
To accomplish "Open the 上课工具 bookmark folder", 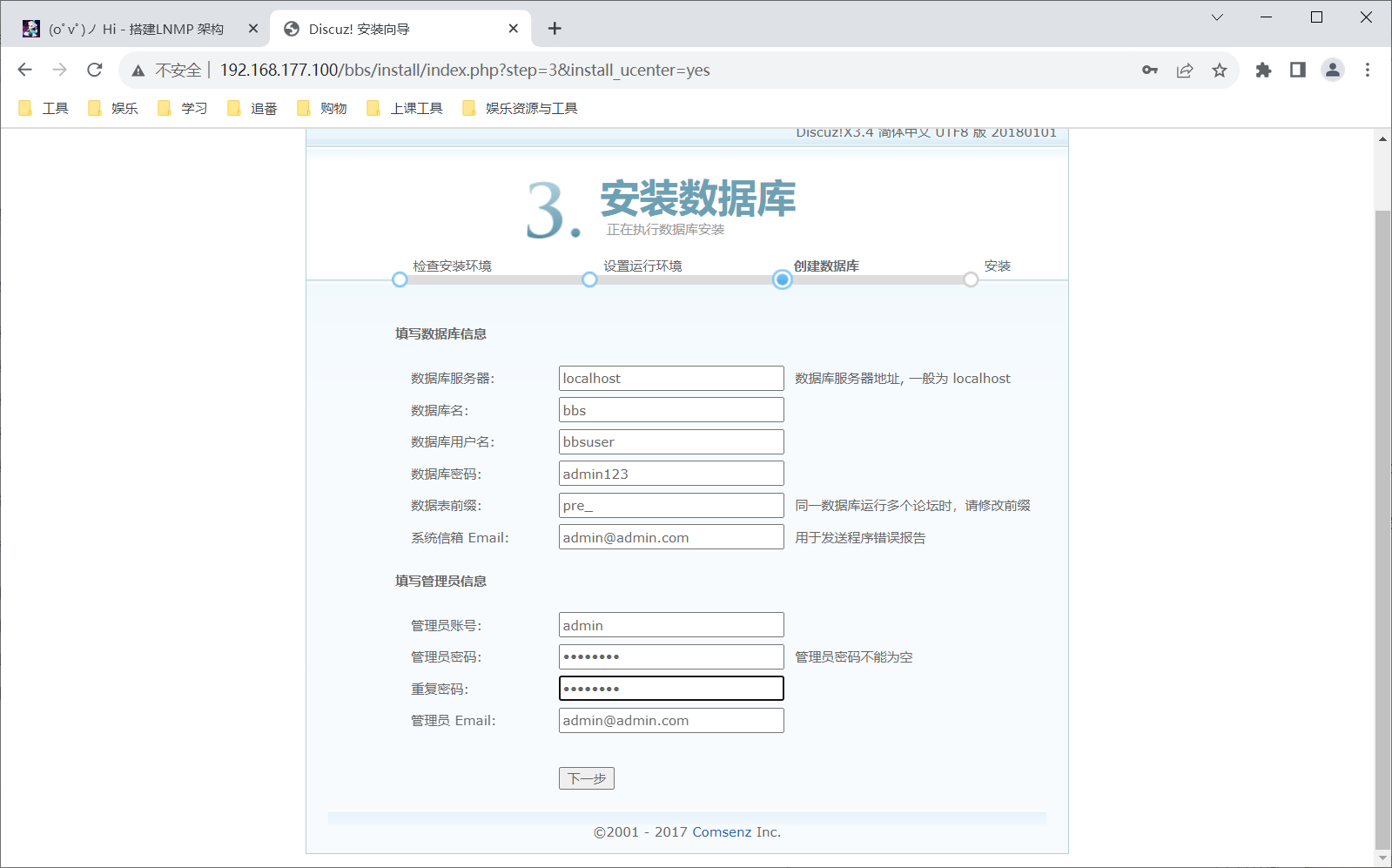I will (x=405, y=108).
